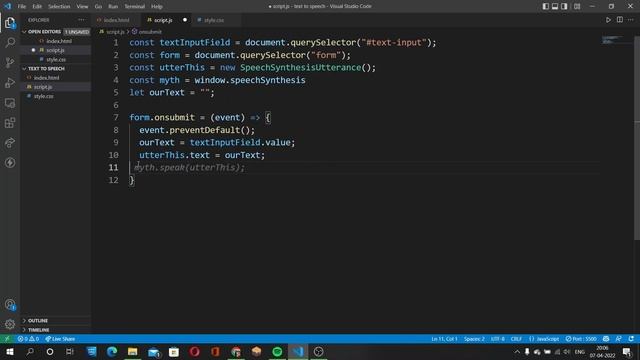
Task: Select style.css under Open Editors
Action: (56, 60)
